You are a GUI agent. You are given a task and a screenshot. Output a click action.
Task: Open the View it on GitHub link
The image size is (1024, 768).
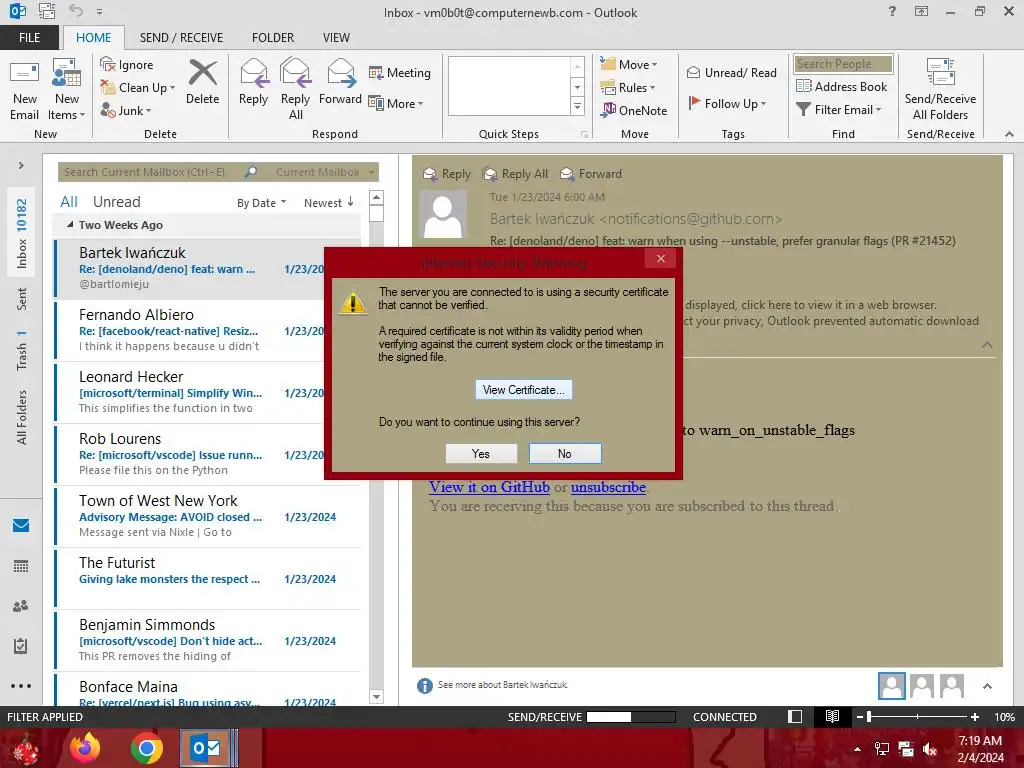coord(489,487)
